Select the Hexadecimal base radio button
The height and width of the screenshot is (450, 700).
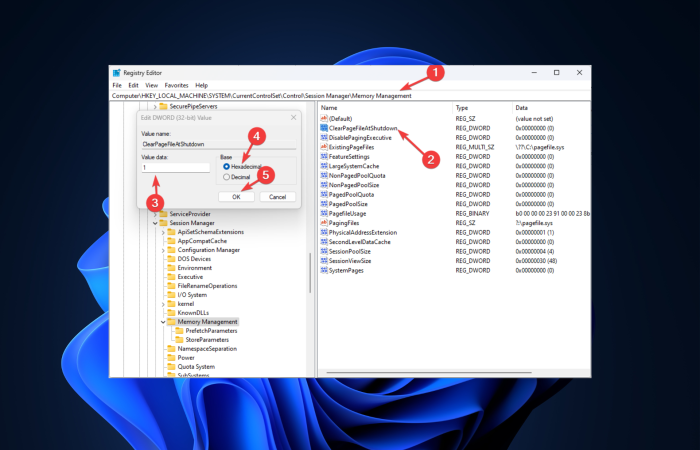coord(226,167)
